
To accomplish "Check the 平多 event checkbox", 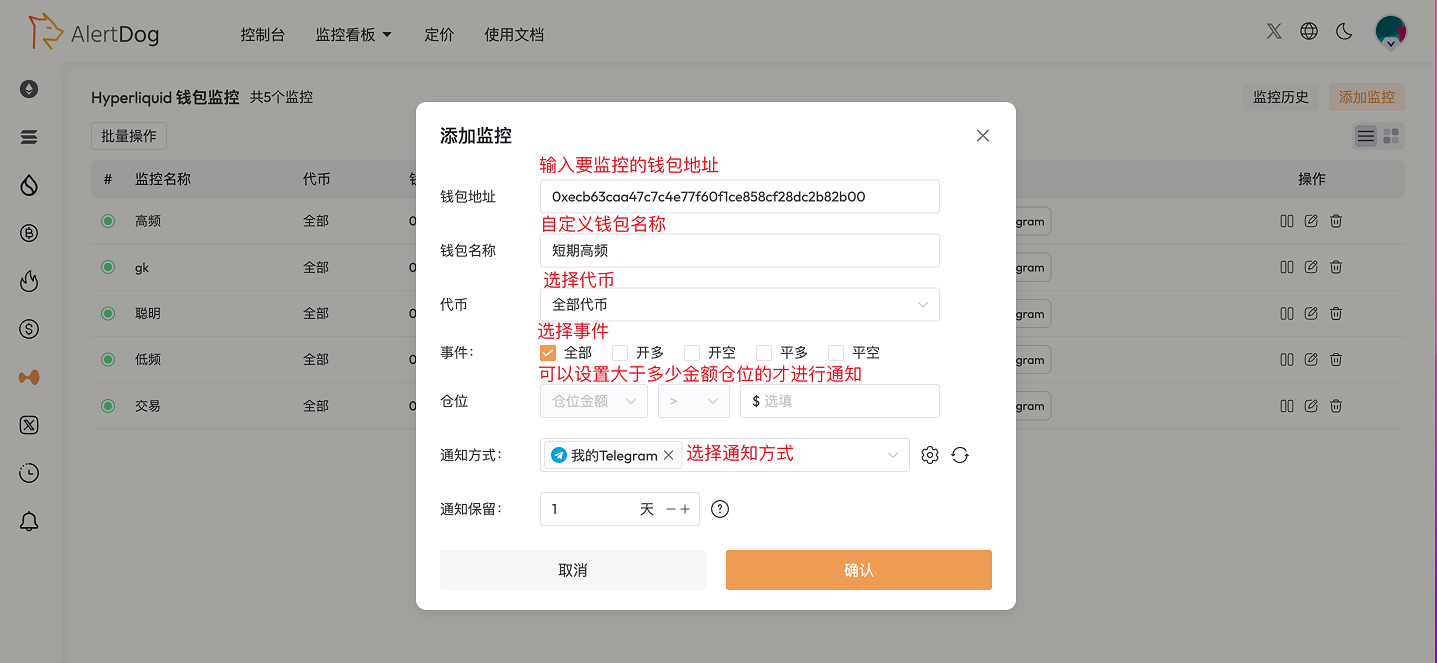I will tap(764, 353).
